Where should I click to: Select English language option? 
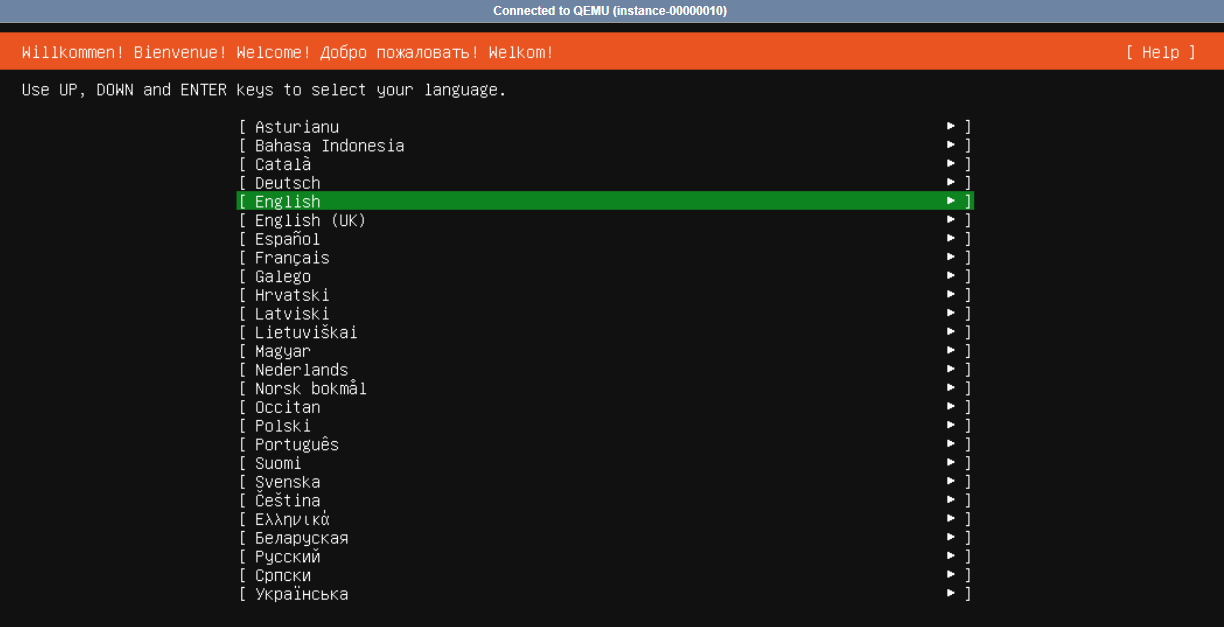tap(288, 201)
